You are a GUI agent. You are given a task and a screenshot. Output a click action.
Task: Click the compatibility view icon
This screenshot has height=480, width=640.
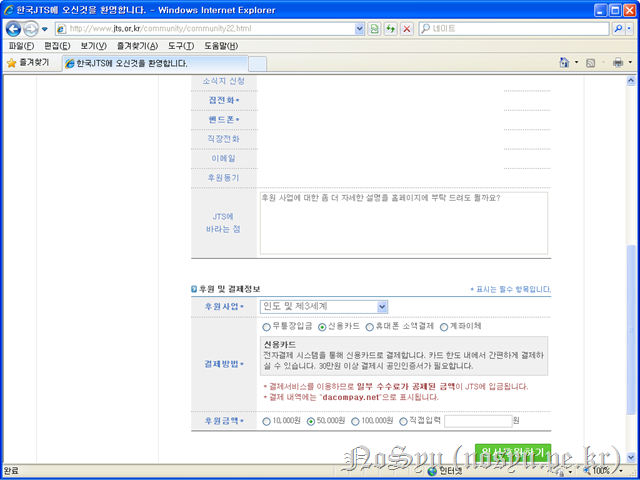pos(373,29)
